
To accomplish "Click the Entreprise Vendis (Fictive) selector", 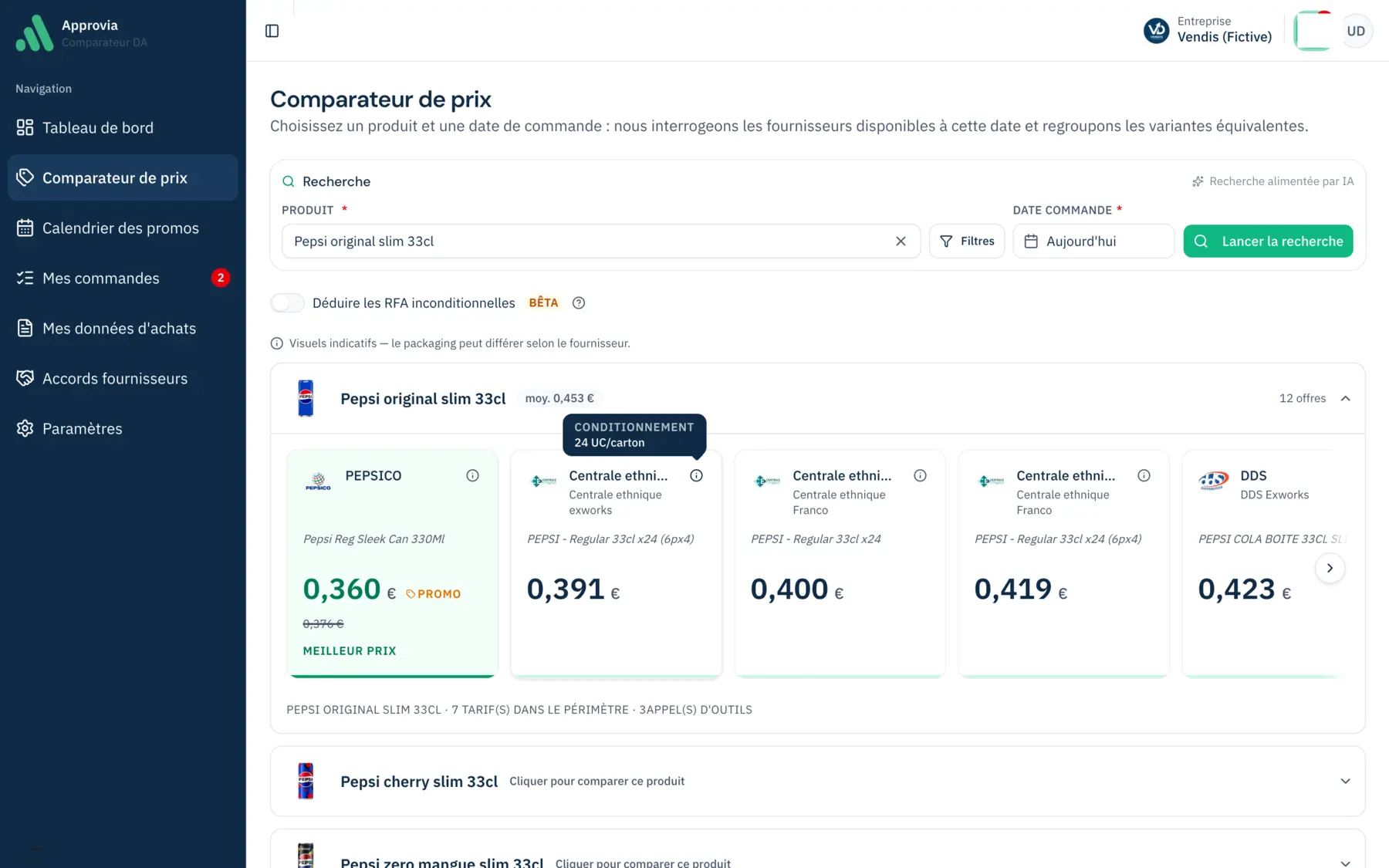I will [1208, 30].
